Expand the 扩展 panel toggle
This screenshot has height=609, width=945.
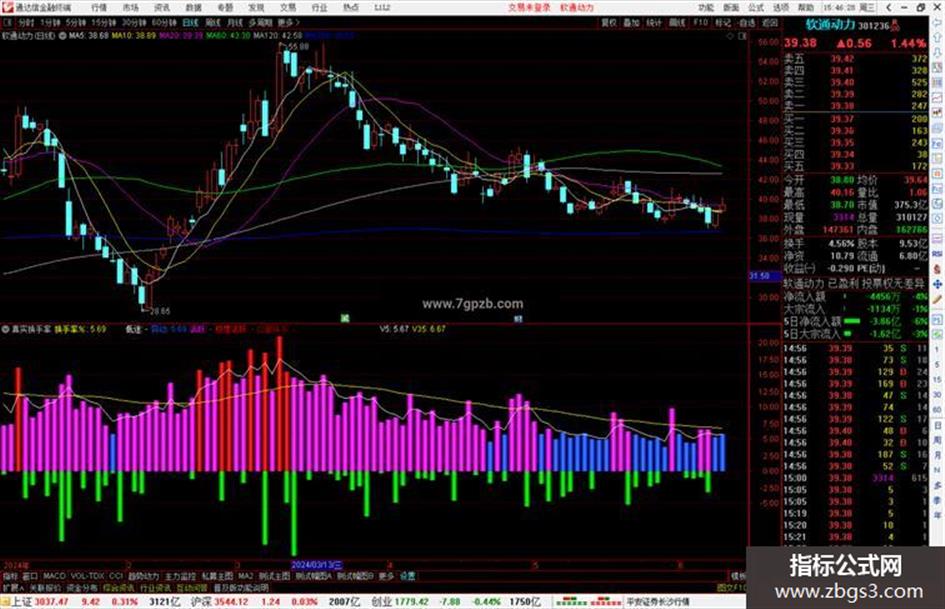point(12,587)
